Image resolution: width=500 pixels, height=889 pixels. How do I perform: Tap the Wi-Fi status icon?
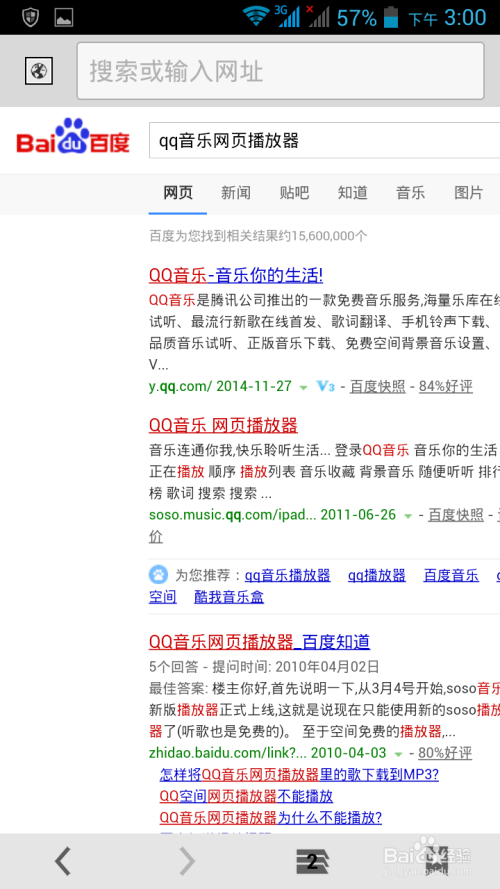[257, 17]
